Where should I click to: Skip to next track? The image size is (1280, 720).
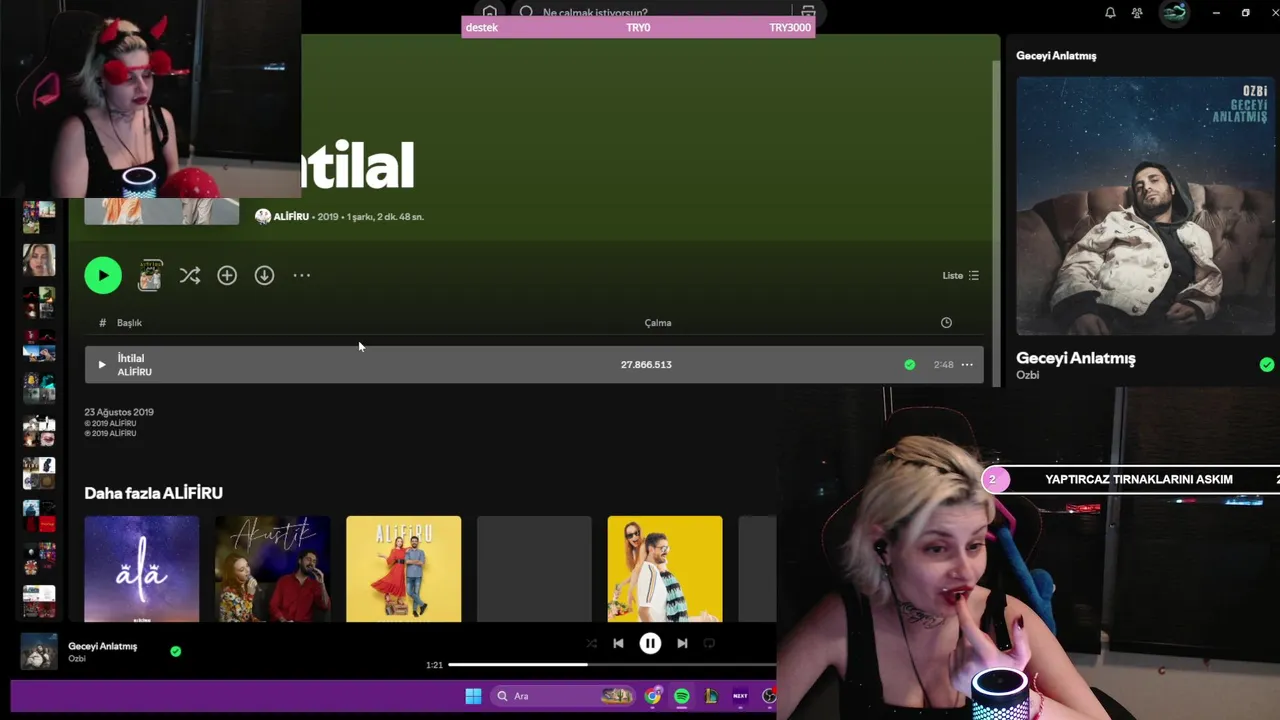click(682, 643)
